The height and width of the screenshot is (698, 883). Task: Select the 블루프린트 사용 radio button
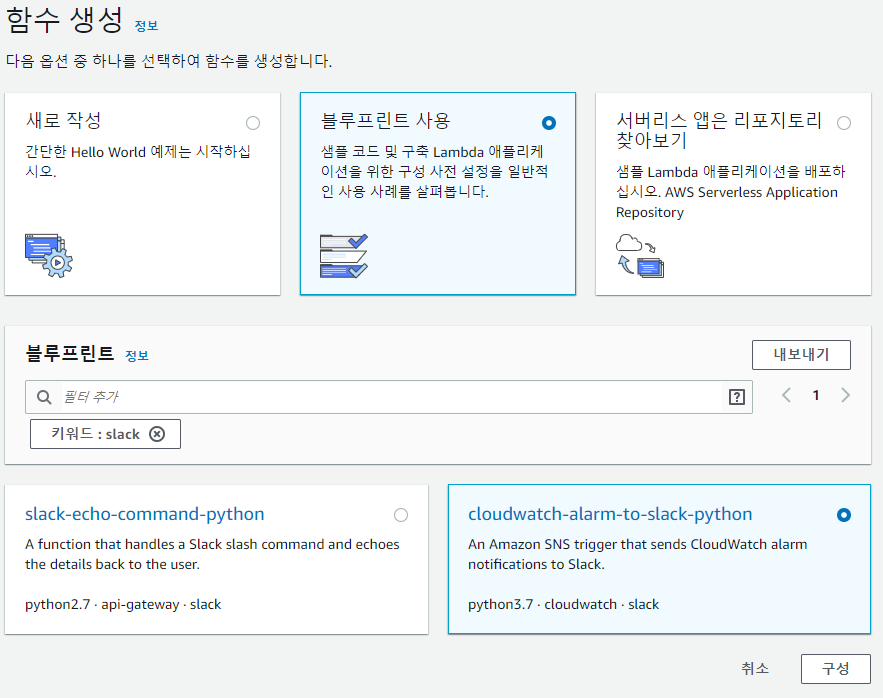point(548,123)
